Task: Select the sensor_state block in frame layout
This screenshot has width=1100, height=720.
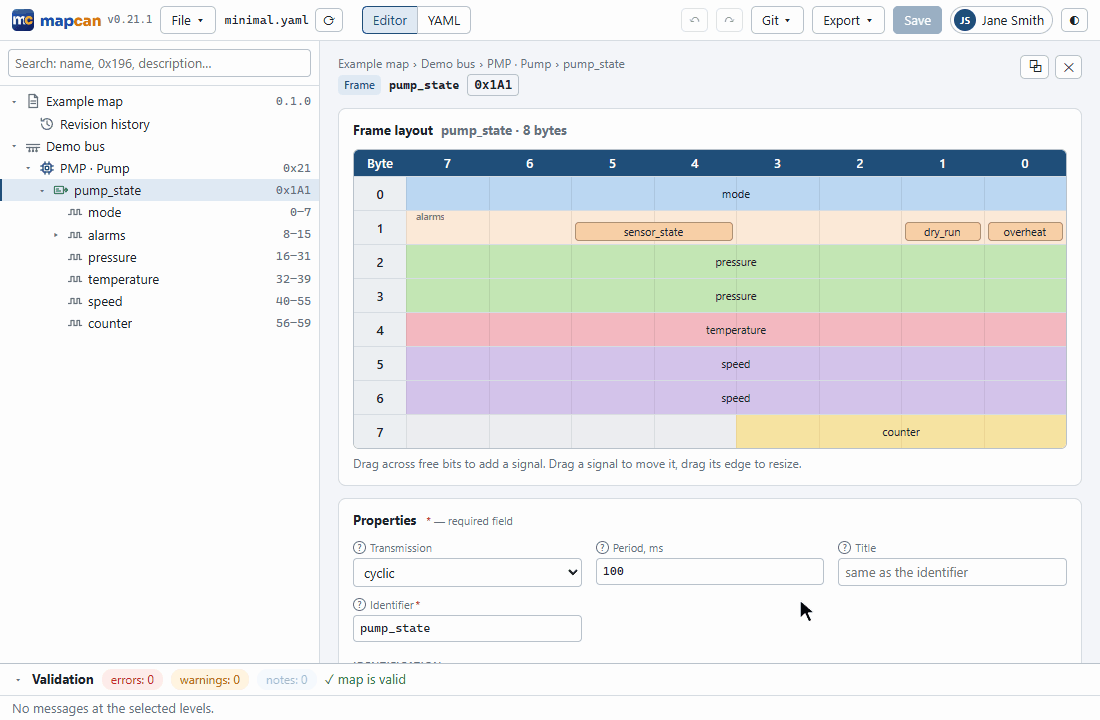Action: click(654, 232)
